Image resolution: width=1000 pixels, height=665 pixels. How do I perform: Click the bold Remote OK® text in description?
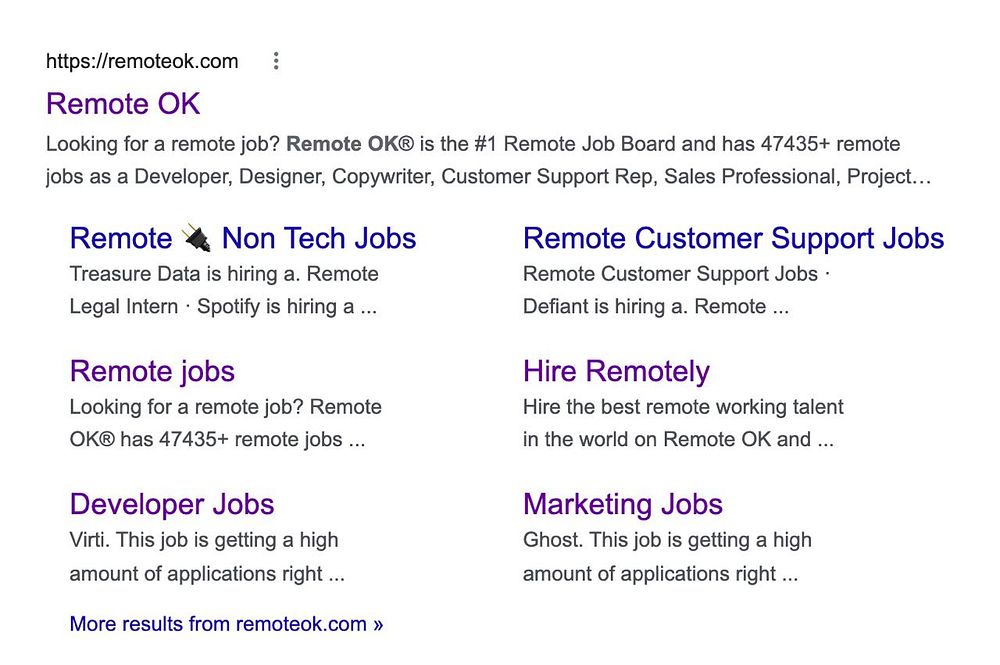[349, 144]
